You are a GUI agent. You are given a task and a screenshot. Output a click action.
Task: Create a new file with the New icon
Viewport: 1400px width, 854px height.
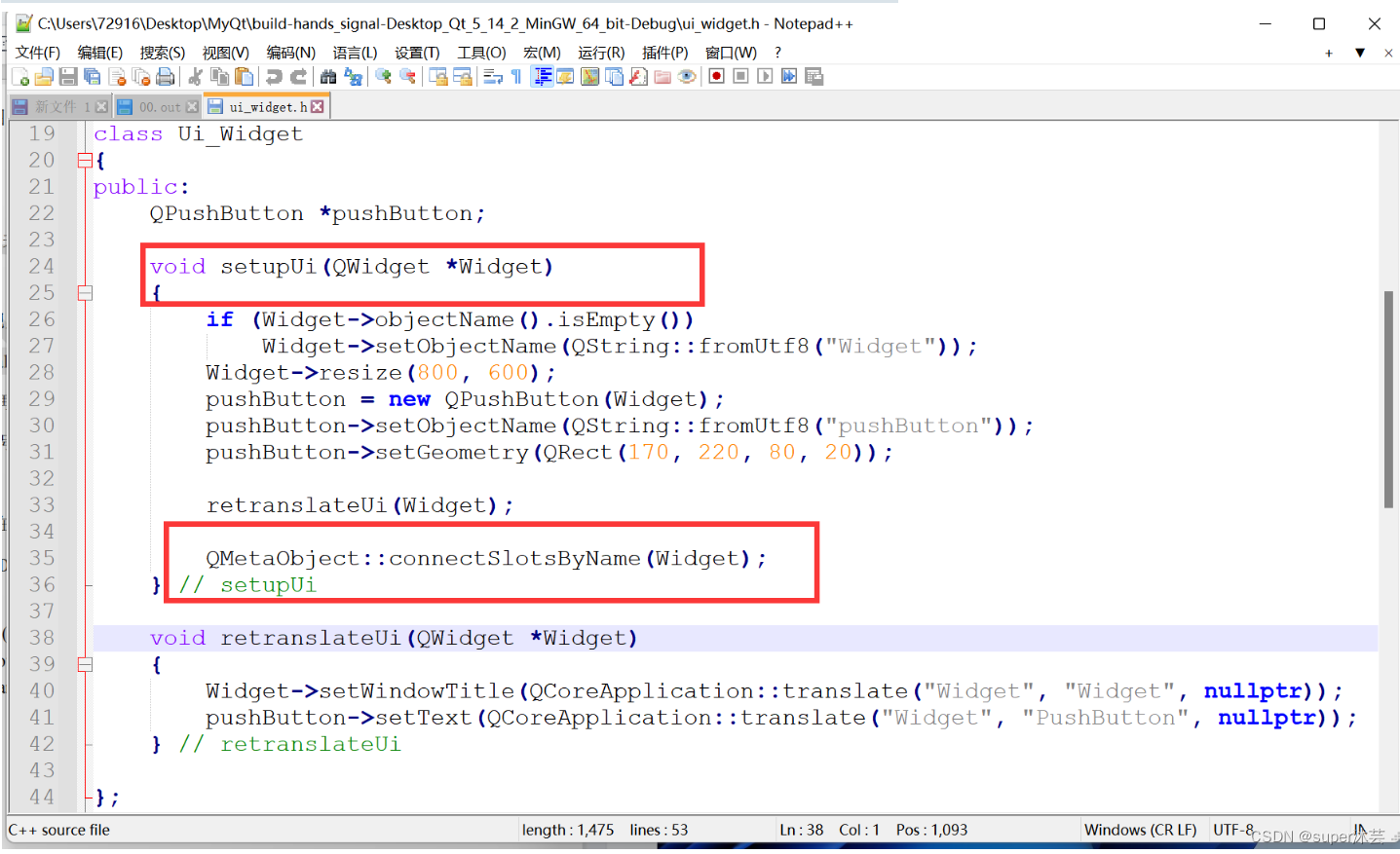tap(20, 77)
